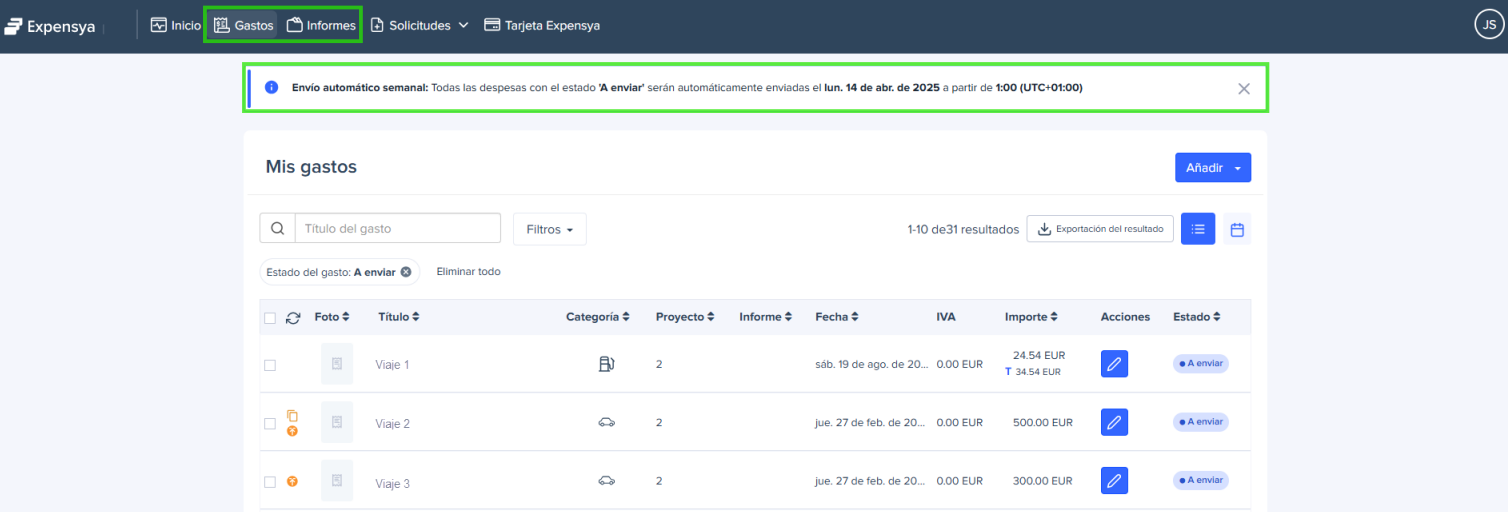Screen dimensions: 1508x512
Task: Open the Añadir dropdown button
Action: pyautogui.click(x=1212, y=168)
